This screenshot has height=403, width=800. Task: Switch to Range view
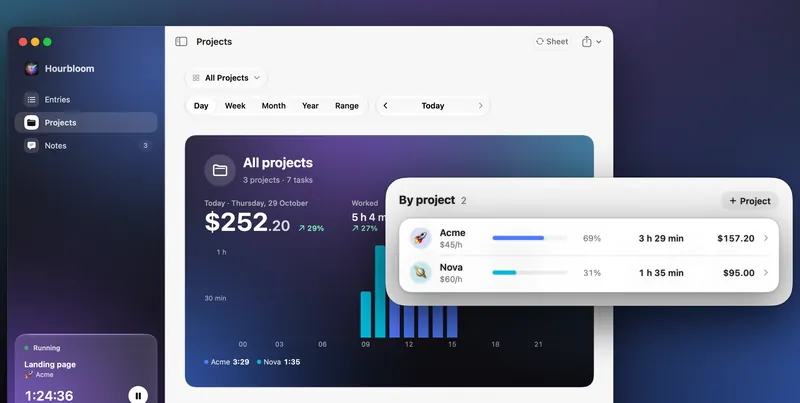(x=347, y=106)
